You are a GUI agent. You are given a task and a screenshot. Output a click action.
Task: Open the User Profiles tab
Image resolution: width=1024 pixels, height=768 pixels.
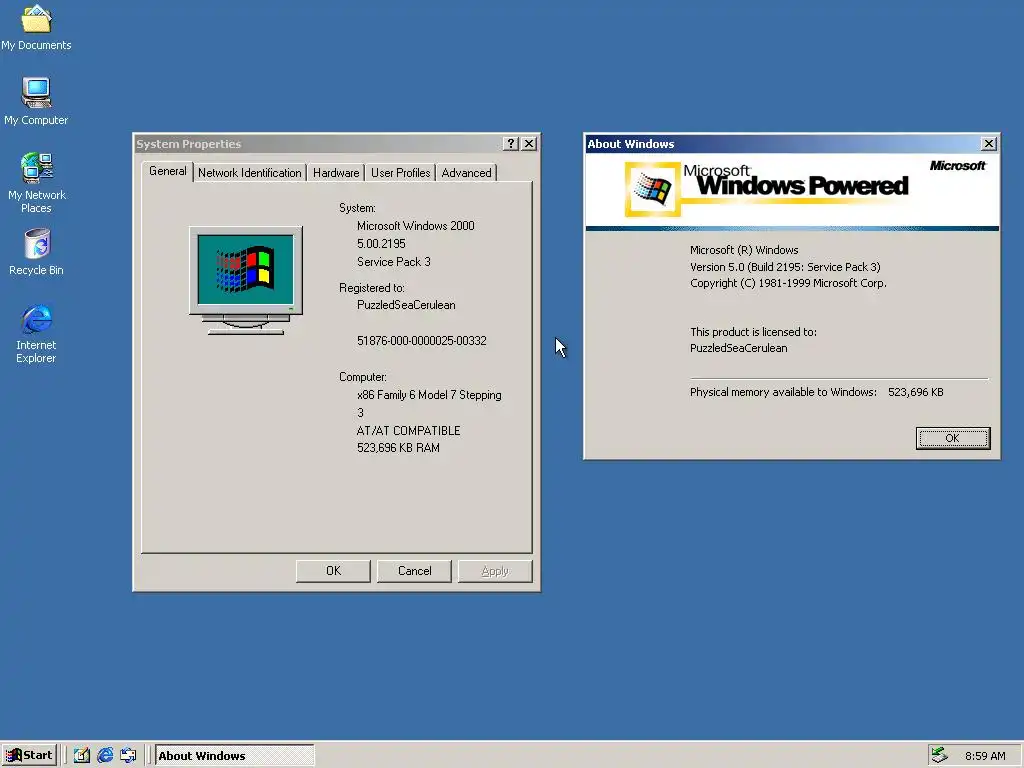point(400,173)
